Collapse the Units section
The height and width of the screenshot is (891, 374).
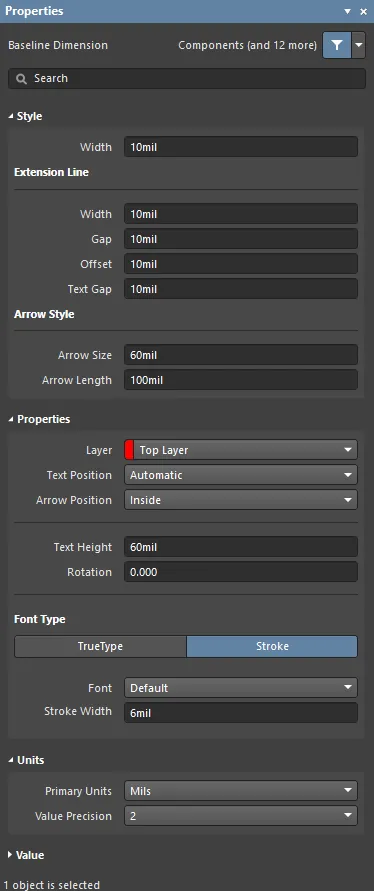(x=11, y=760)
